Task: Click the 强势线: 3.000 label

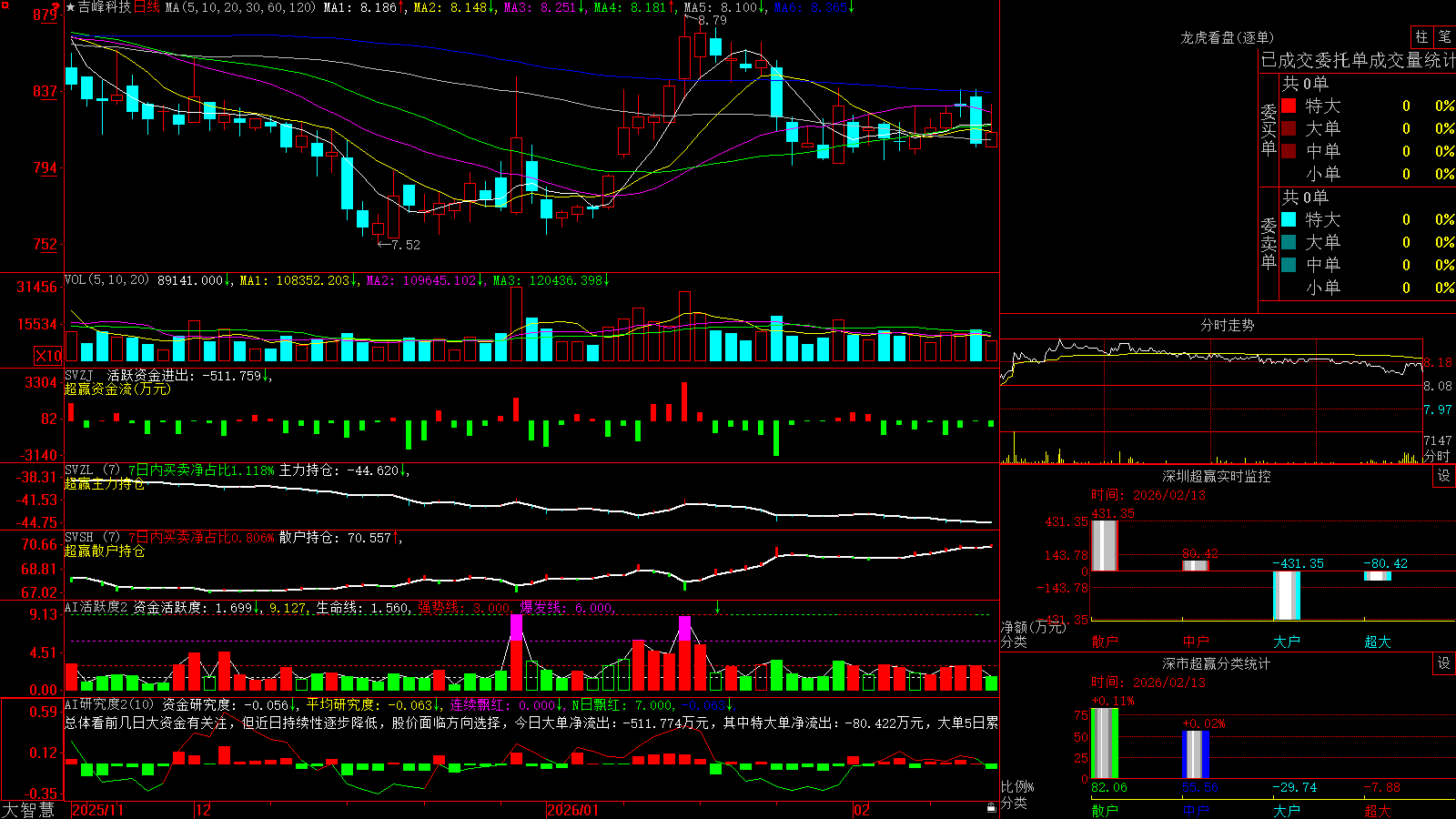Action: [464, 608]
